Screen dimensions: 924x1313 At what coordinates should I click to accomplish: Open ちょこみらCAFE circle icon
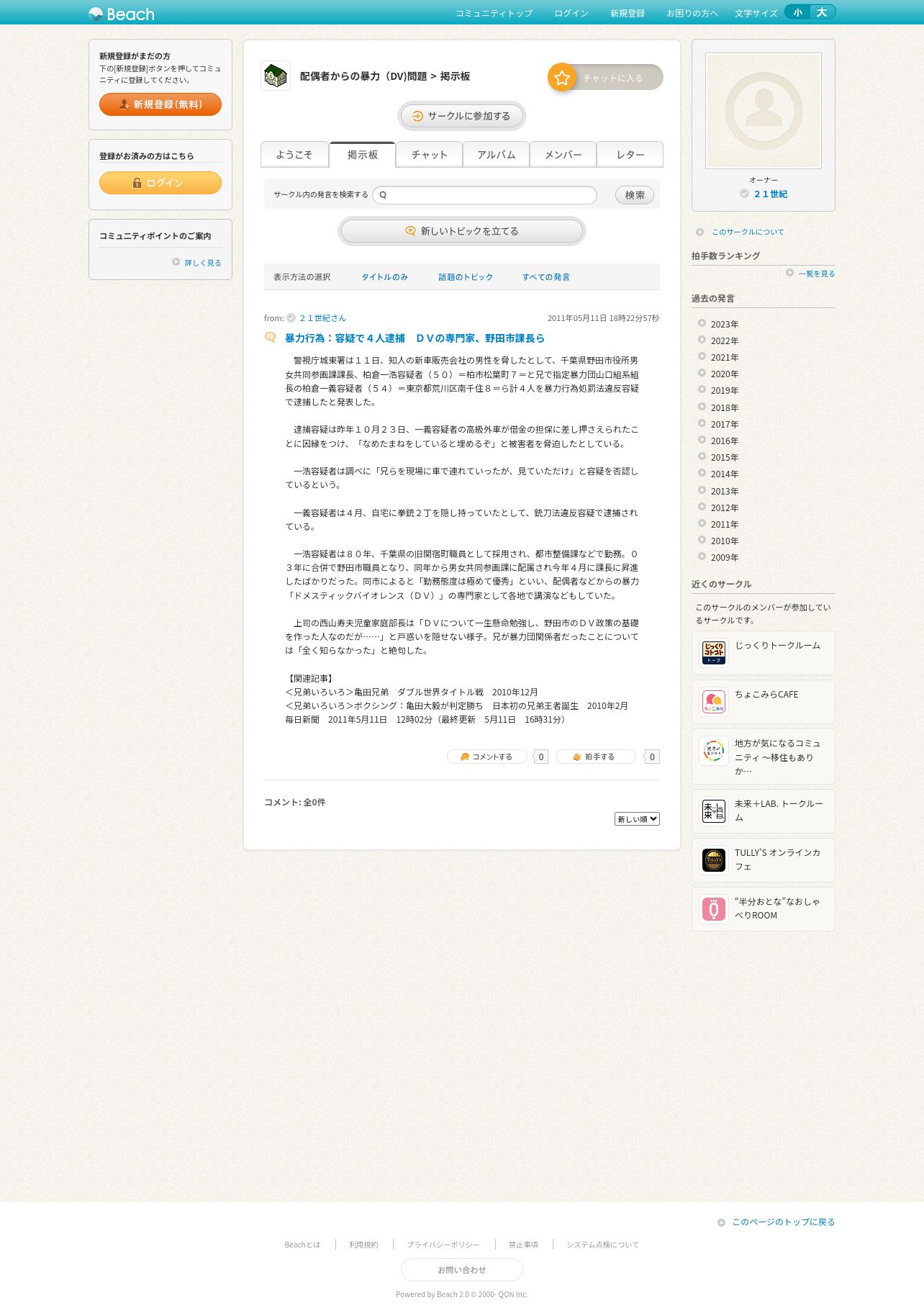pyautogui.click(x=714, y=702)
